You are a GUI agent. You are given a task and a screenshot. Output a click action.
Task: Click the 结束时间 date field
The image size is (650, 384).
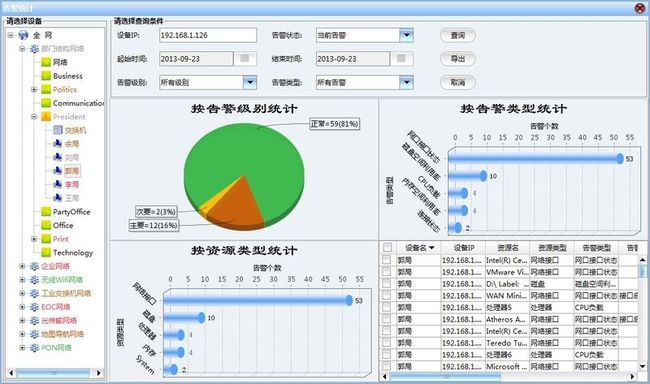click(x=353, y=59)
